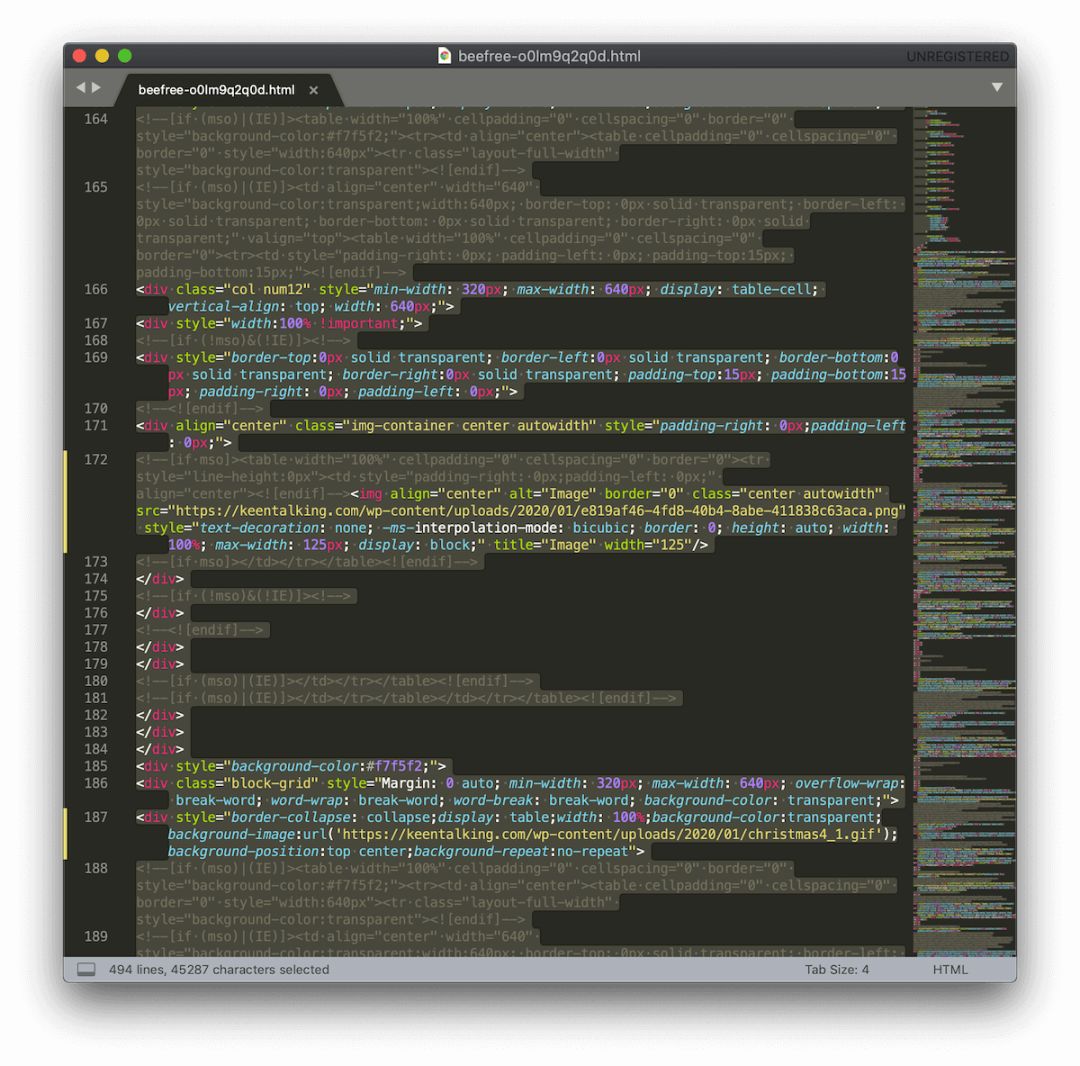Screen dimensions: 1080x1066
Task: Open the Tab Size: 4 menu
Action: click(x=836, y=970)
